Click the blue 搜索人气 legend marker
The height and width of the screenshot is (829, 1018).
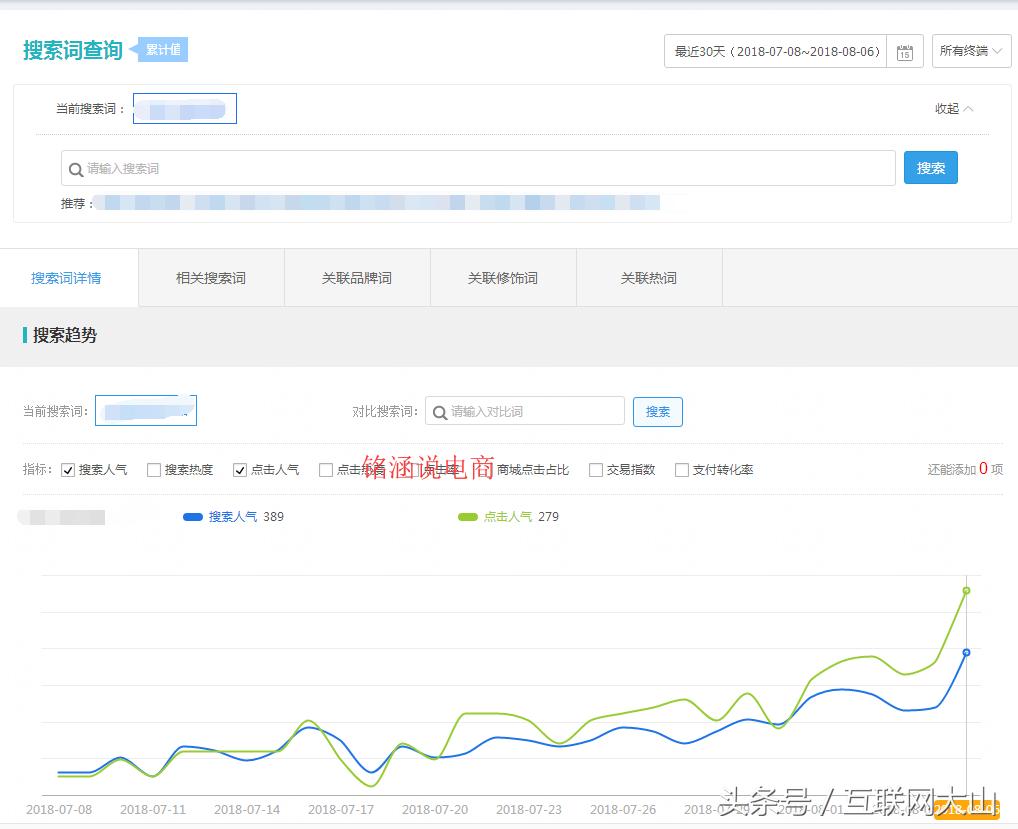pos(194,518)
